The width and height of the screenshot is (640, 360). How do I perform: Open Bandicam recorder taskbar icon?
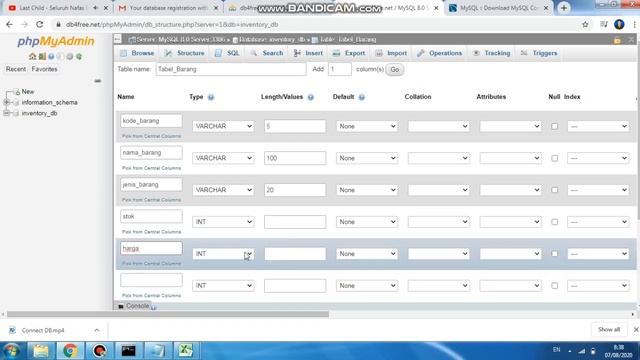[99, 351]
